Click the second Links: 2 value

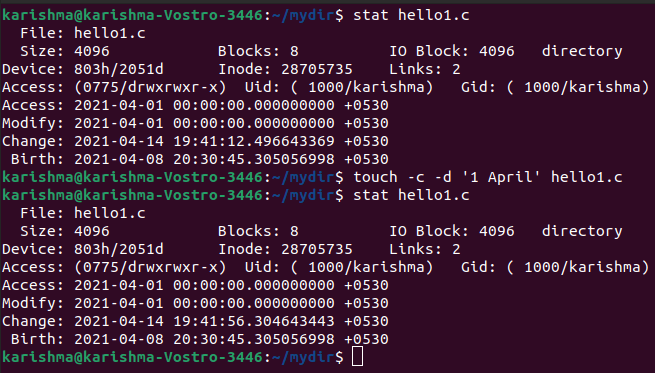tap(425, 249)
